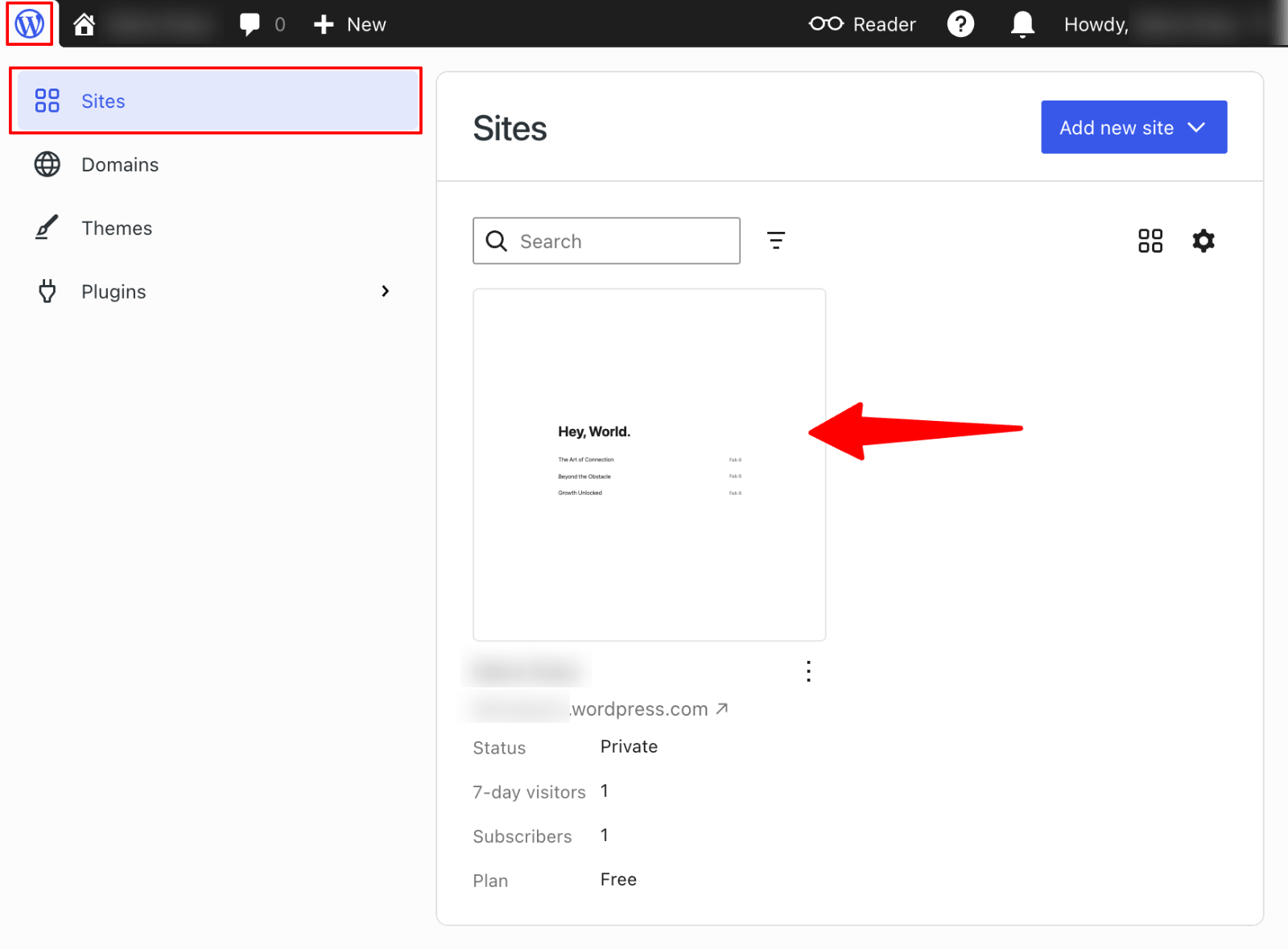
Task: Click the Hey, World site thumbnail
Action: 649,464
